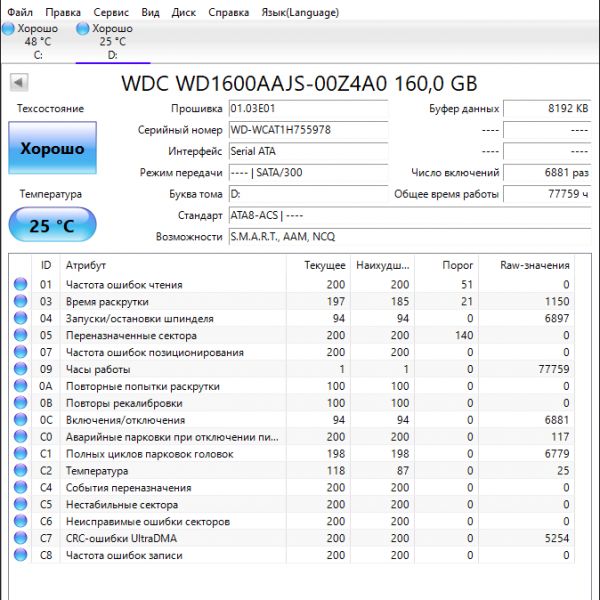Select the Переназначенные сектора row
The height and width of the screenshot is (600, 600).
point(292,335)
